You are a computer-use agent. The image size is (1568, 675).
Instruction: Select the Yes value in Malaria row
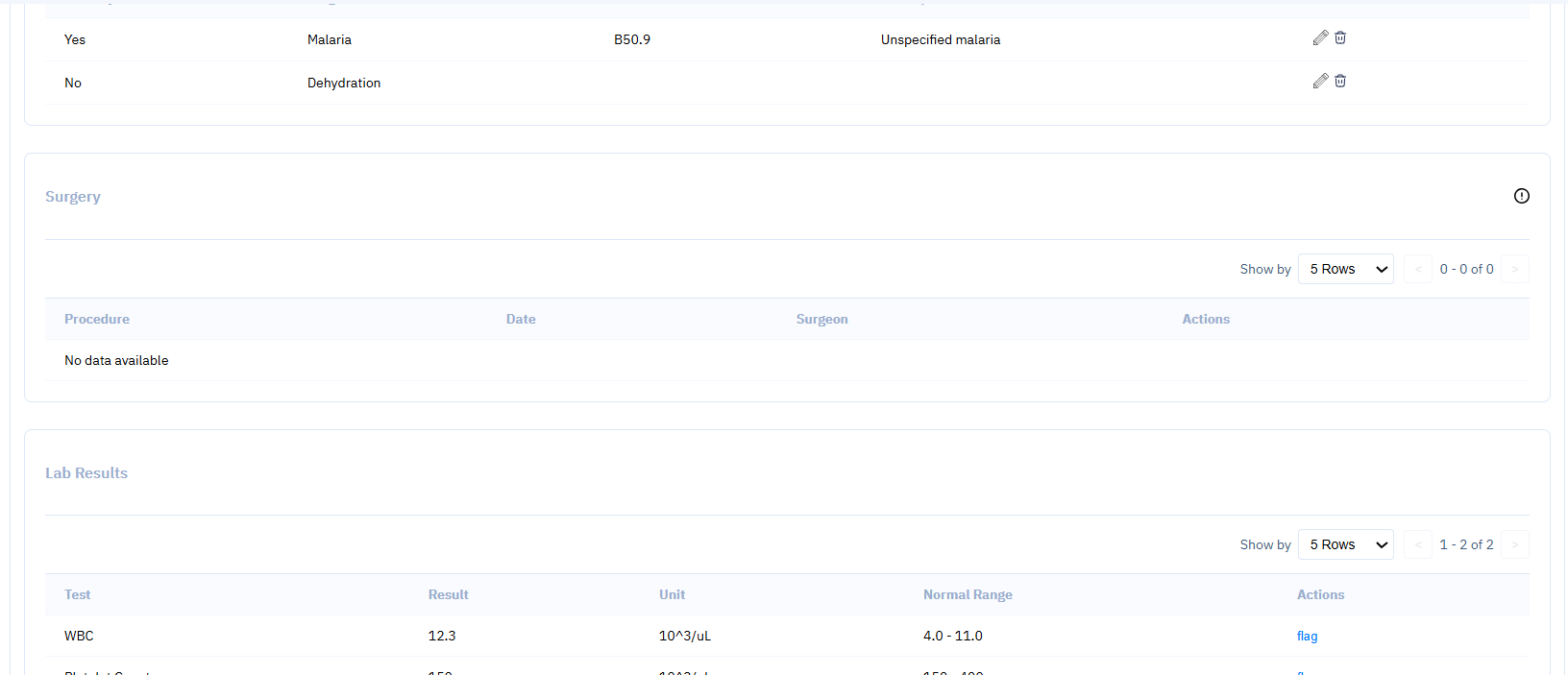point(75,39)
